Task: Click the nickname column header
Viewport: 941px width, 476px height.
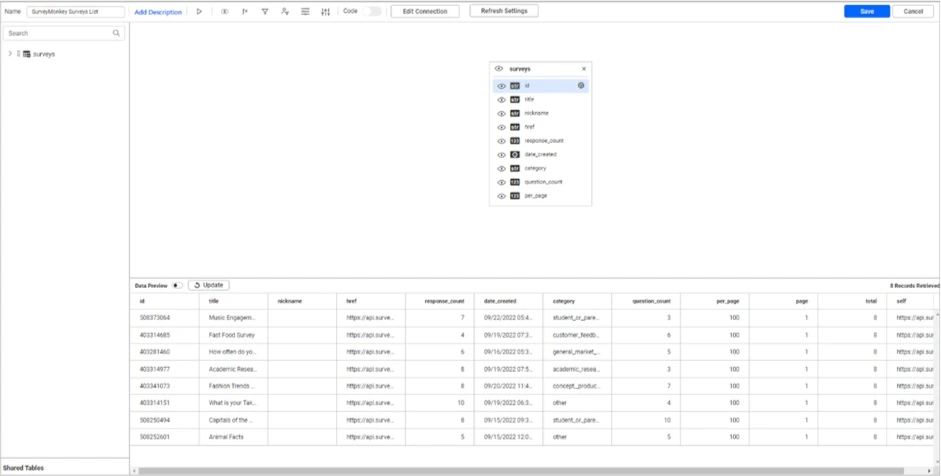Action: tap(302, 301)
